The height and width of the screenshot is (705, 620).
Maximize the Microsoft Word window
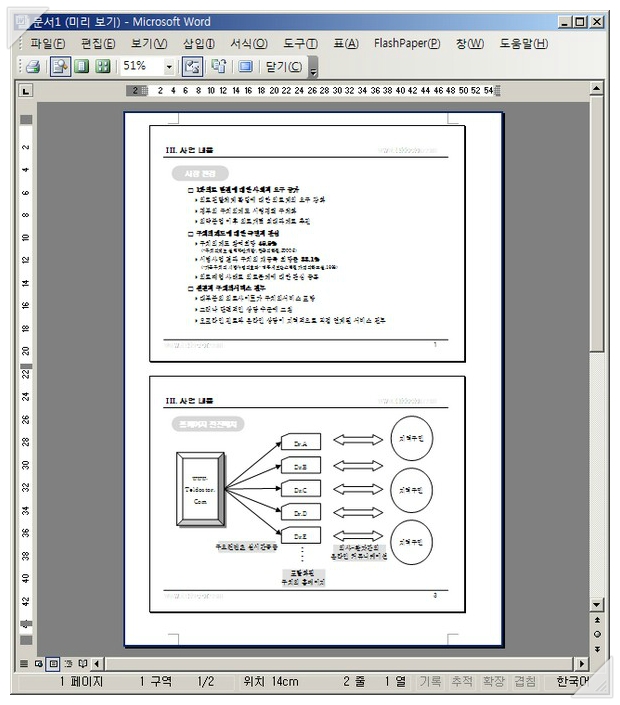click(x=580, y=22)
